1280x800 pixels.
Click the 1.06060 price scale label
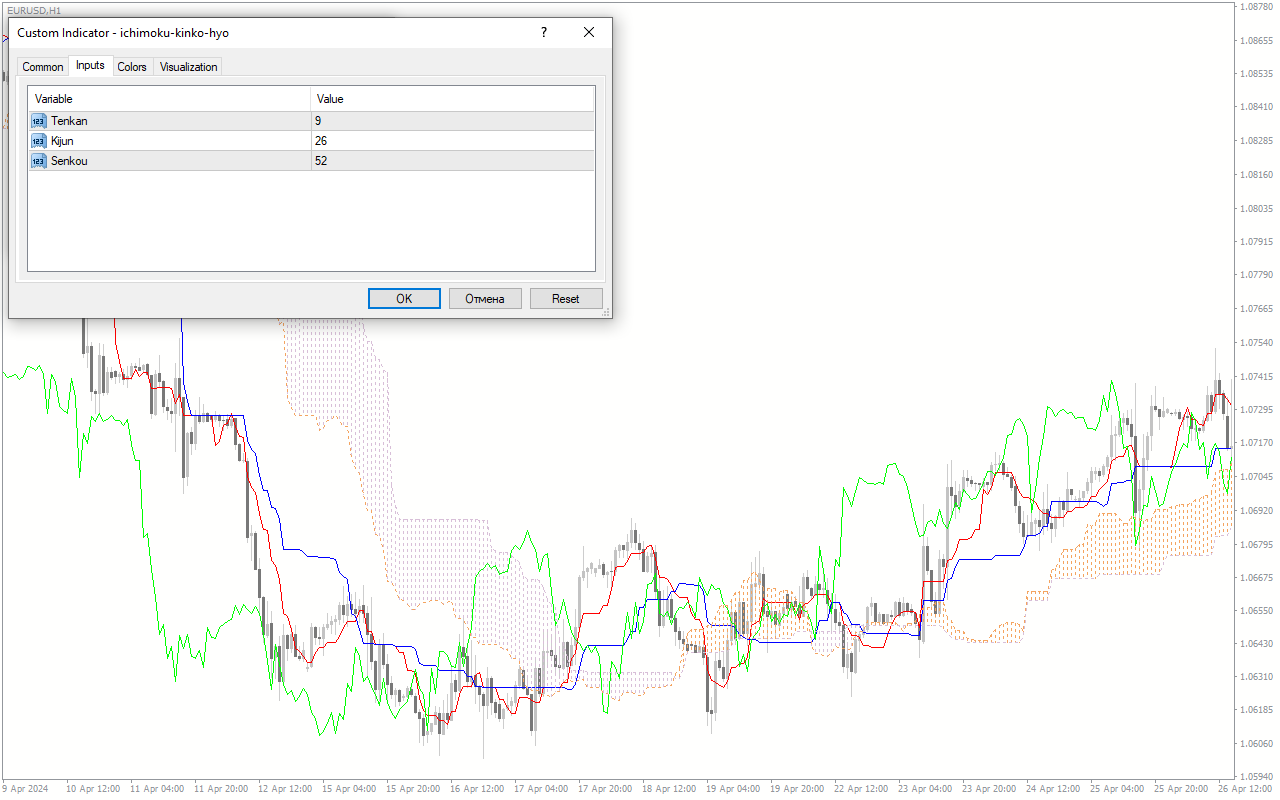[x=1255, y=743]
